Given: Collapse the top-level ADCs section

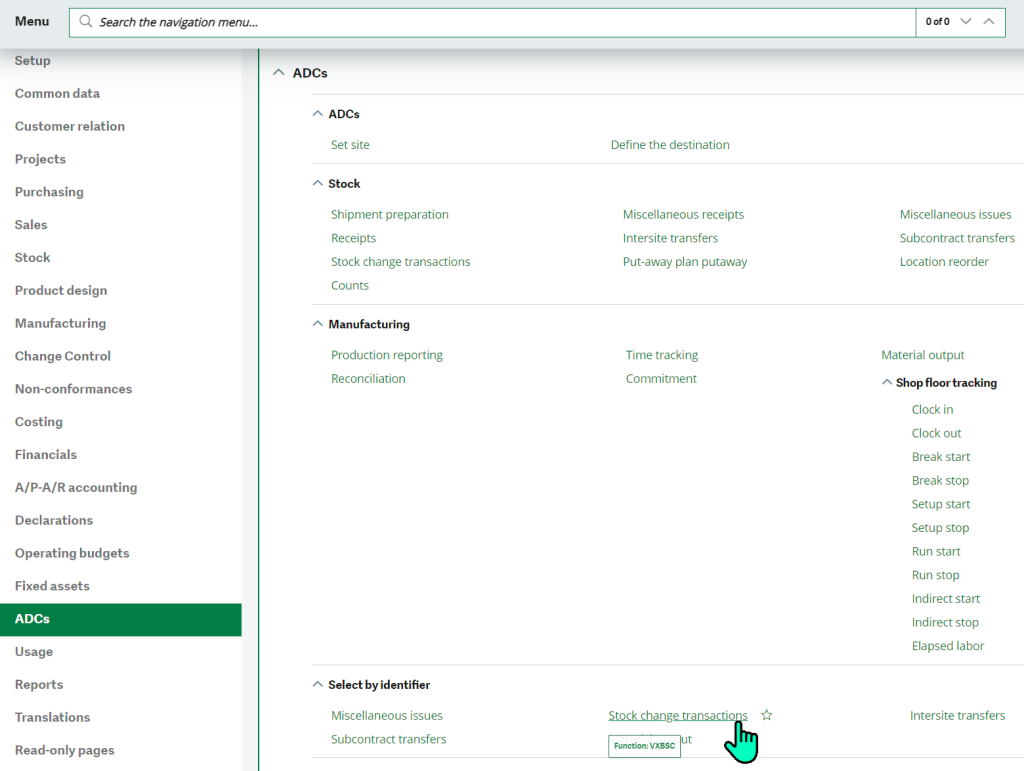Looking at the screenshot, I should [278, 73].
